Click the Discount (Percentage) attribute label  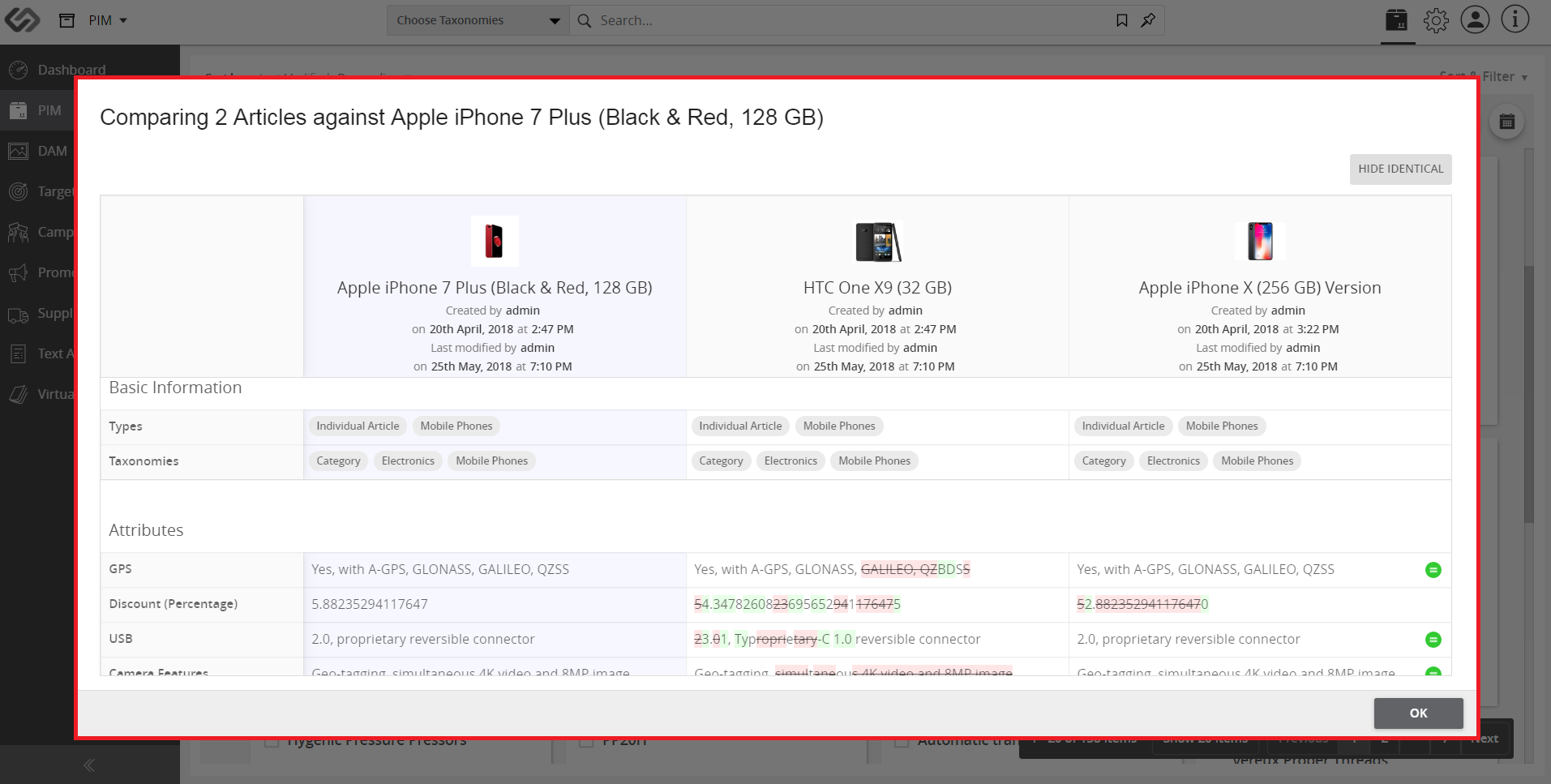click(x=174, y=604)
